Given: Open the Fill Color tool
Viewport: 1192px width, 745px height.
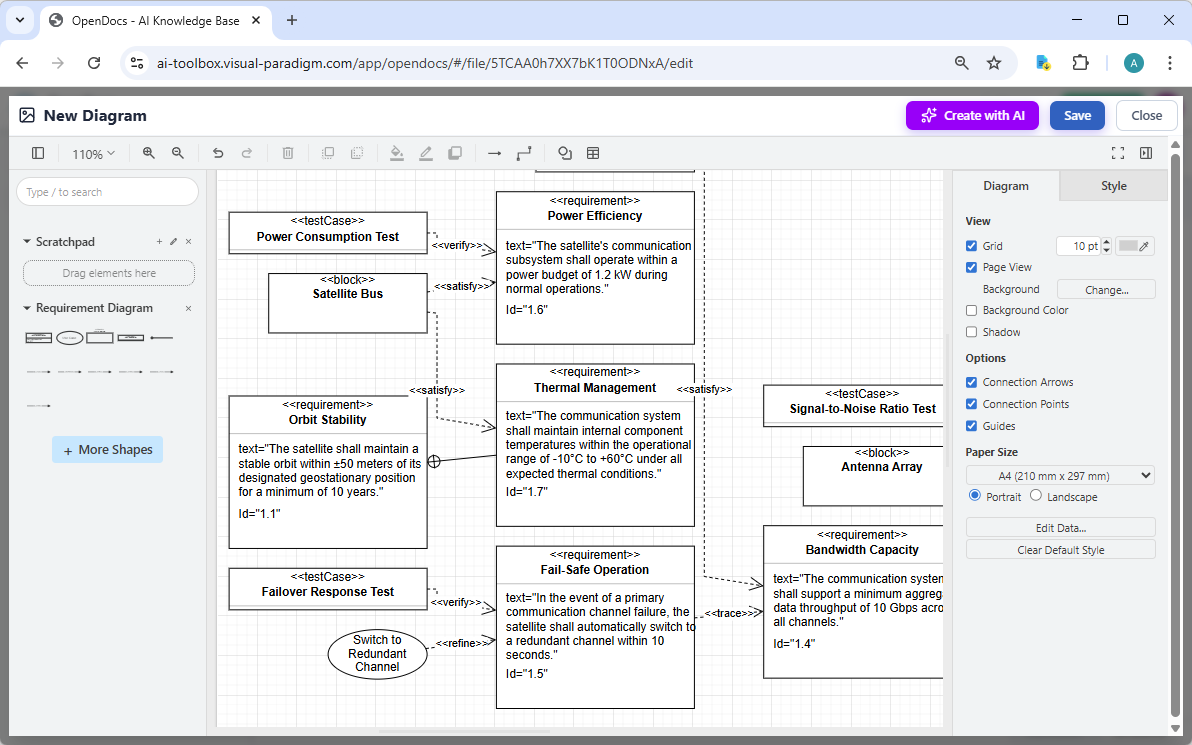Looking at the screenshot, I should point(397,153).
